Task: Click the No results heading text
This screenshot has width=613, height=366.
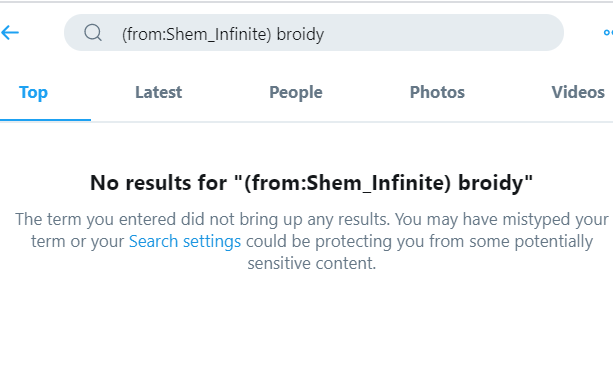Action: pyautogui.click(x=312, y=183)
